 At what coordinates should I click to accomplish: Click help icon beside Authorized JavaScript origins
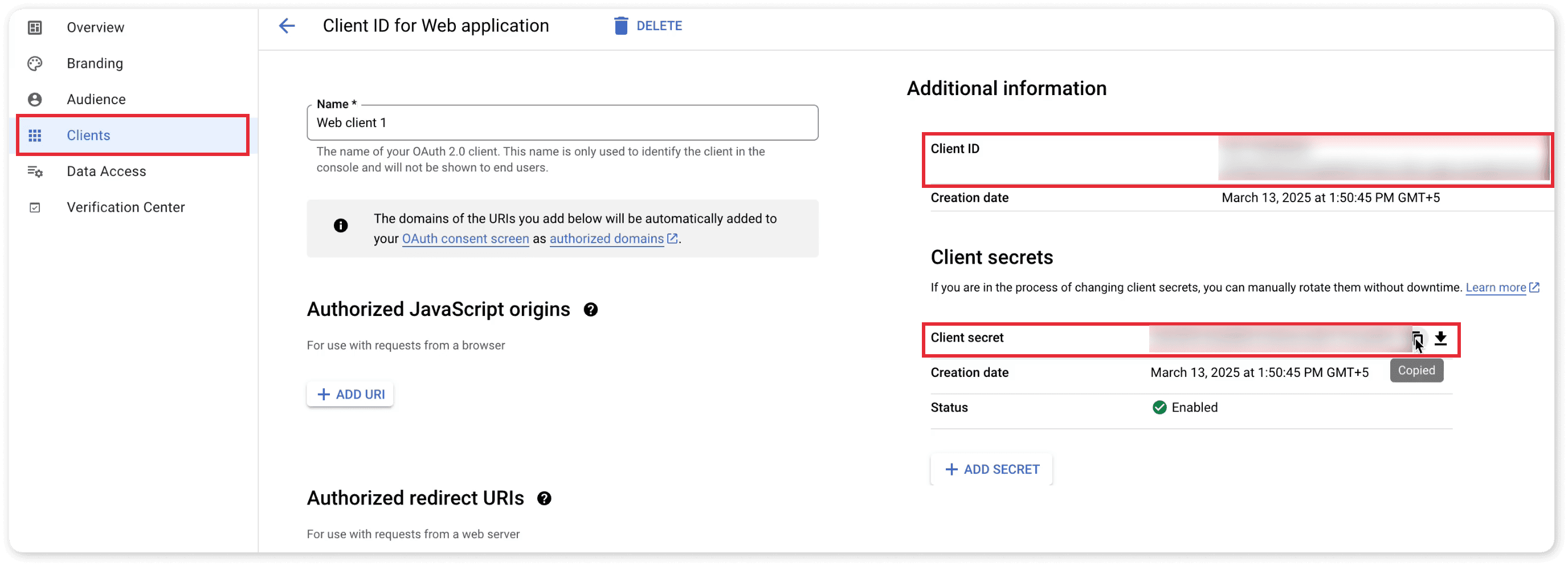(590, 310)
